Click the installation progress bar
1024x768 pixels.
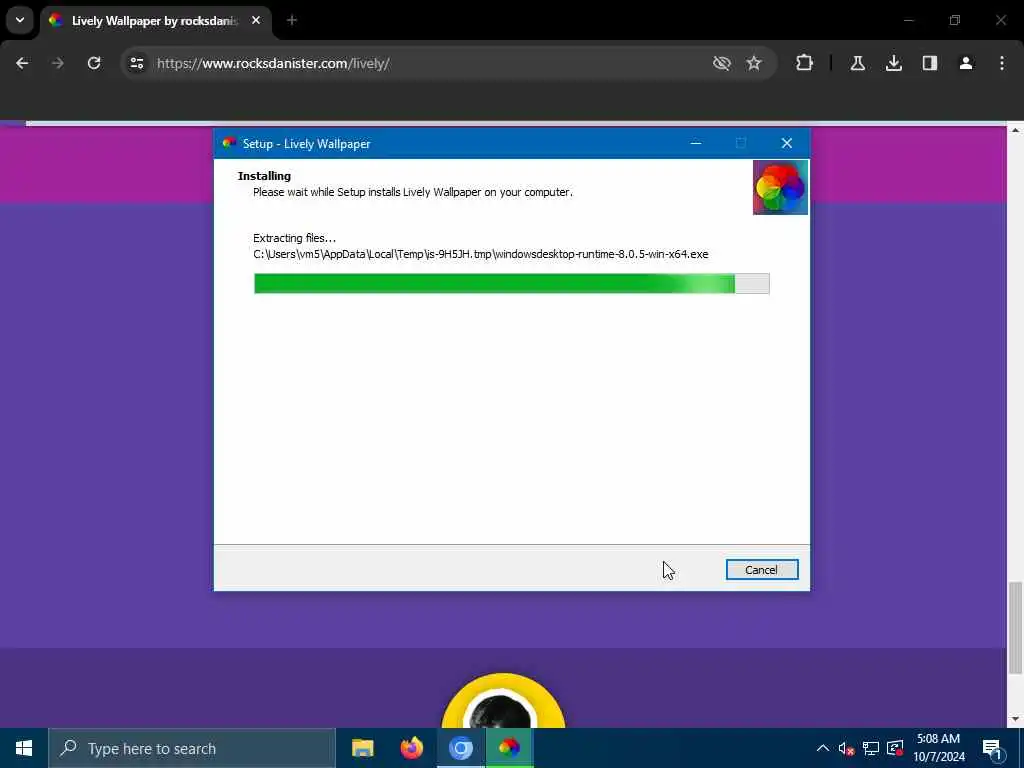pos(511,283)
